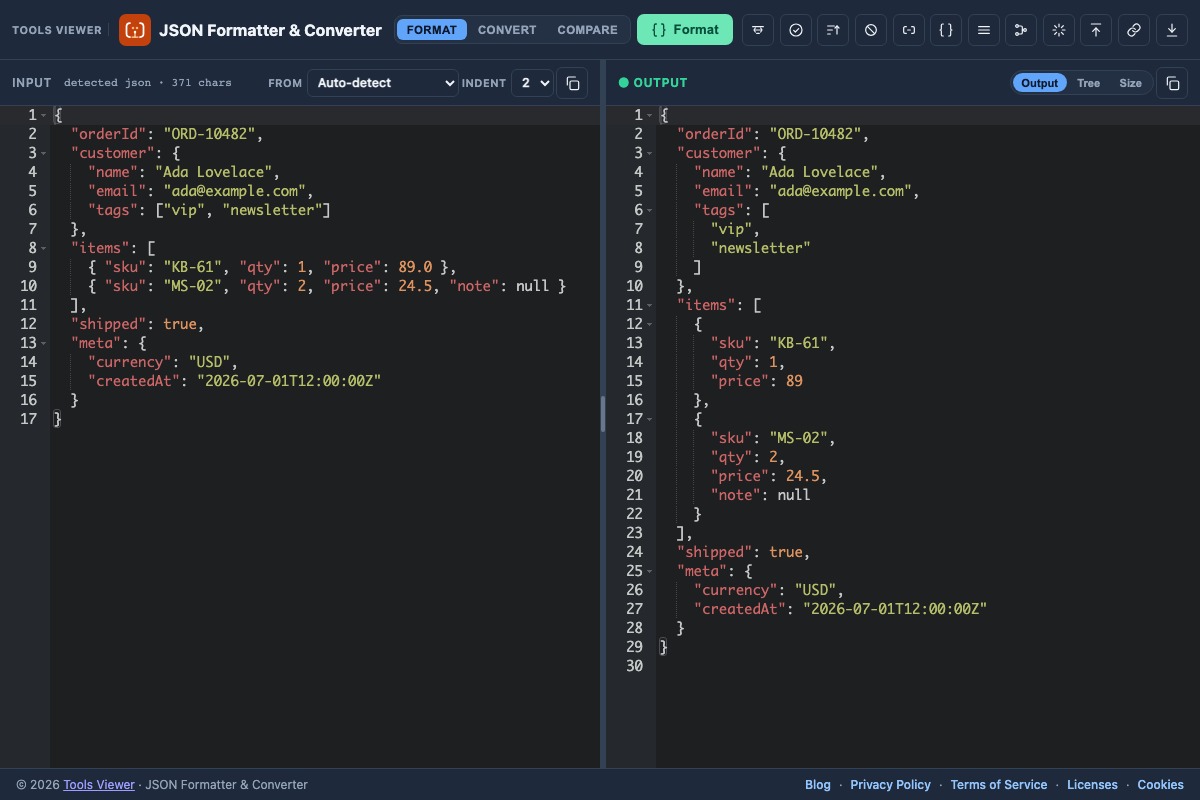The width and height of the screenshot is (1200, 800).
Task: Collapse output line 1 root fold arrow
Action: click(x=650, y=115)
